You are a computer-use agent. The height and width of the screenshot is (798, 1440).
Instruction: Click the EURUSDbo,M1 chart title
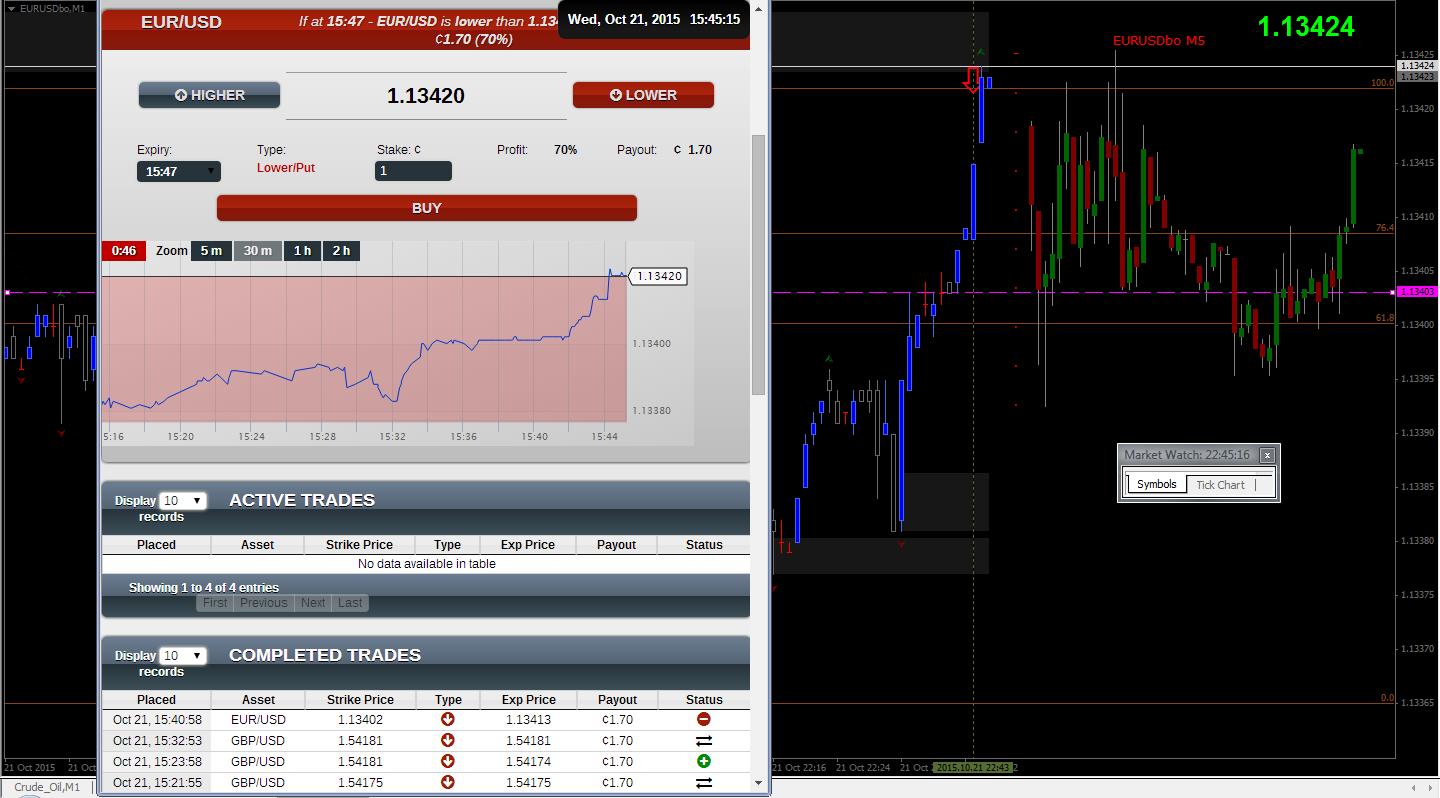(51, 8)
